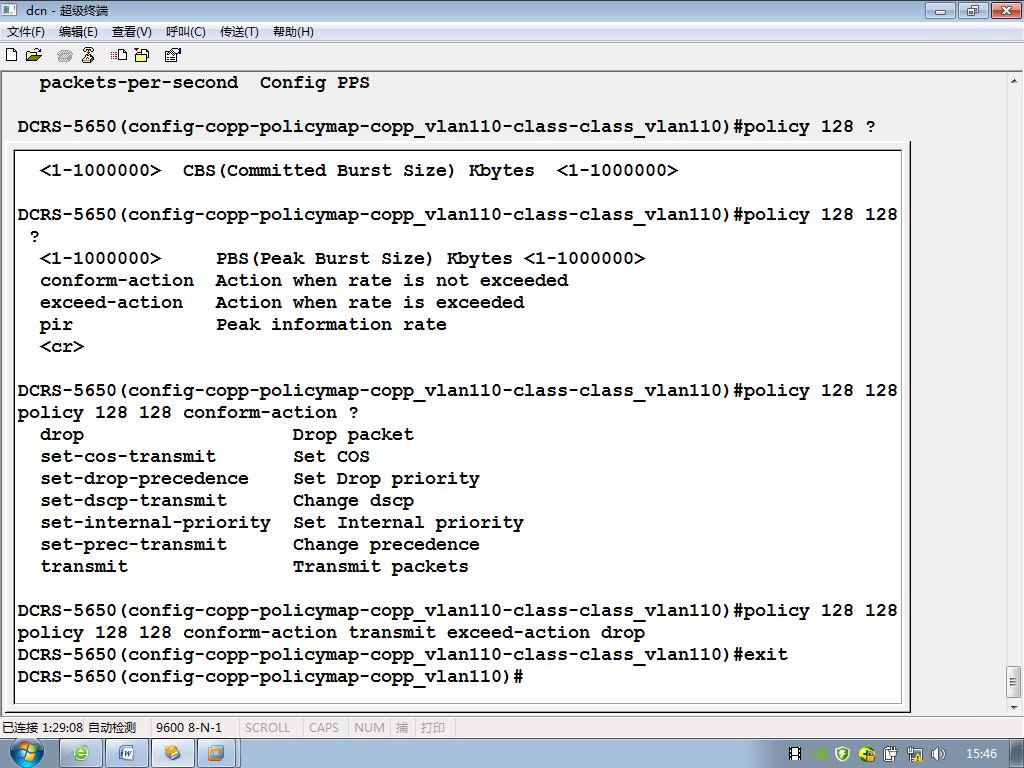Click the 打印 status indicator
1024x768 pixels.
[x=432, y=727]
